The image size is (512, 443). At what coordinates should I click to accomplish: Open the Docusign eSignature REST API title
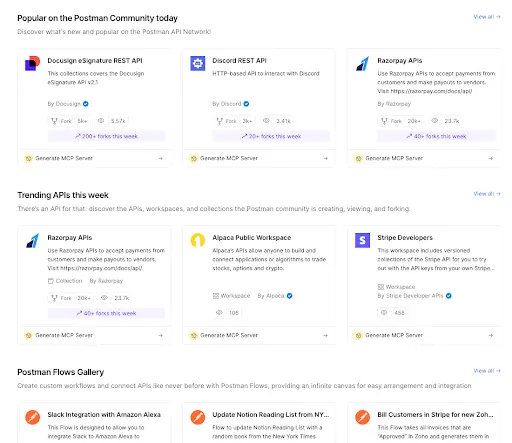(95, 61)
